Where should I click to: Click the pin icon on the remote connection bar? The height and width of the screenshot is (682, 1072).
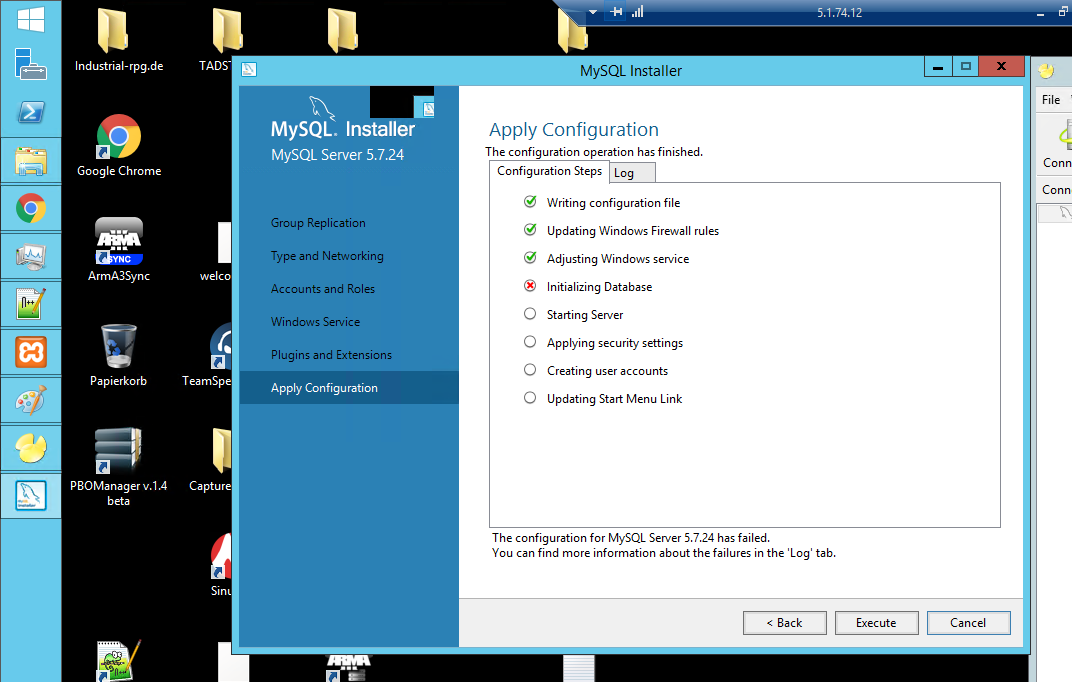tap(617, 12)
